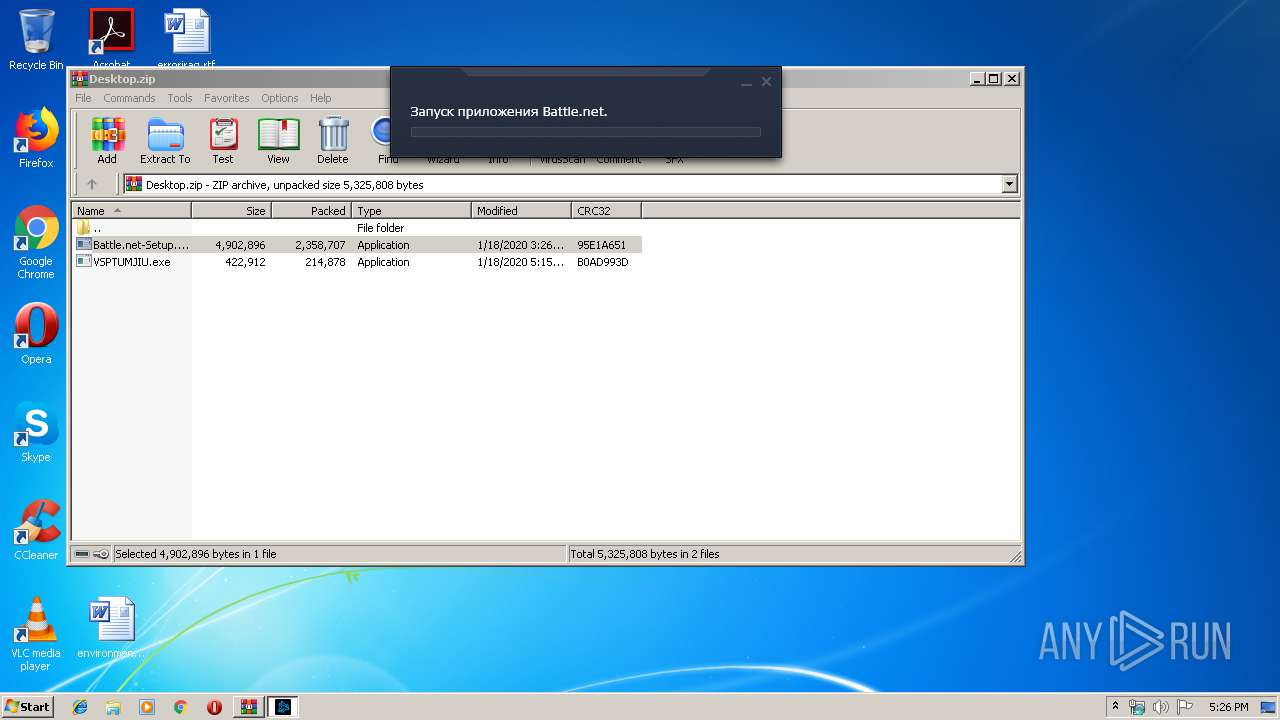Show hidden tray icons arrow
1280x720 pixels.
tap(1115, 707)
